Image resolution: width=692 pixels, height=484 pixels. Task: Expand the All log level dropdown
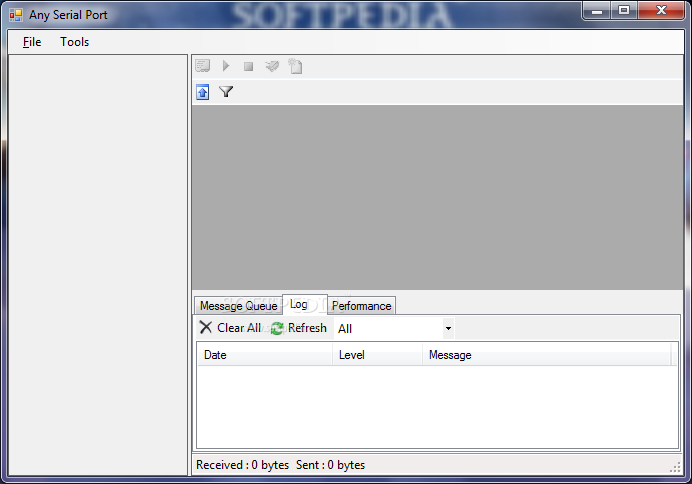pyautogui.click(x=448, y=328)
